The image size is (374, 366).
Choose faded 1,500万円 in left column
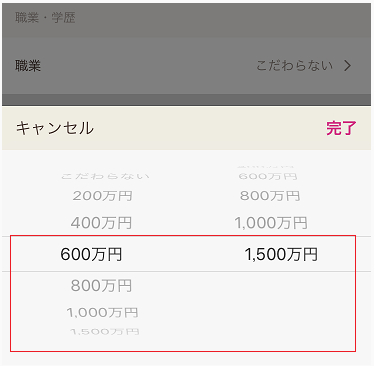105,332
